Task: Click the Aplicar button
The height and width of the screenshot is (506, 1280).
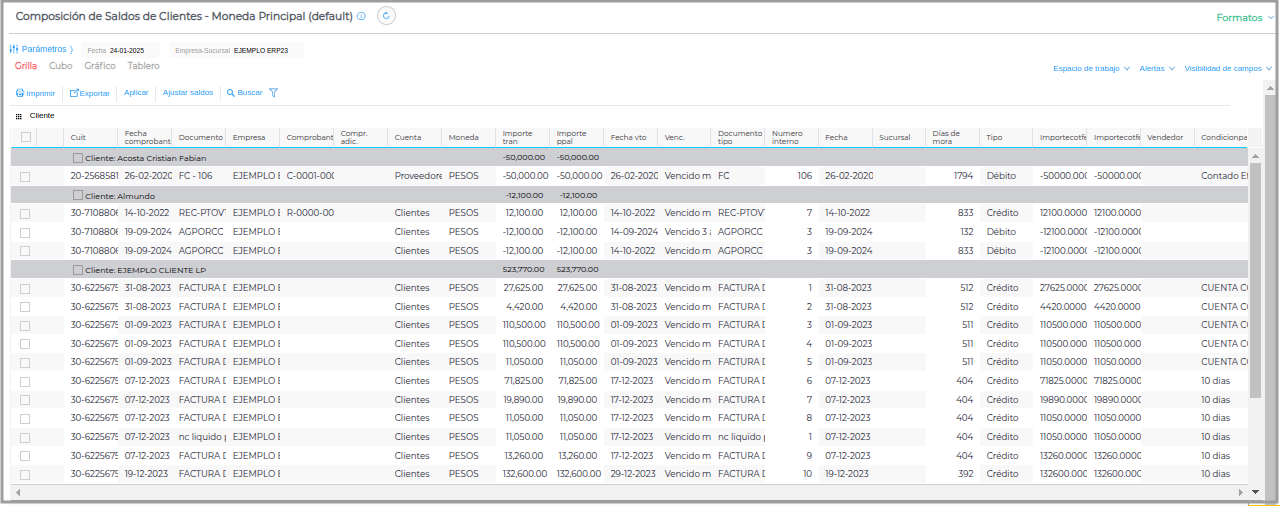Action: coord(136,93)
